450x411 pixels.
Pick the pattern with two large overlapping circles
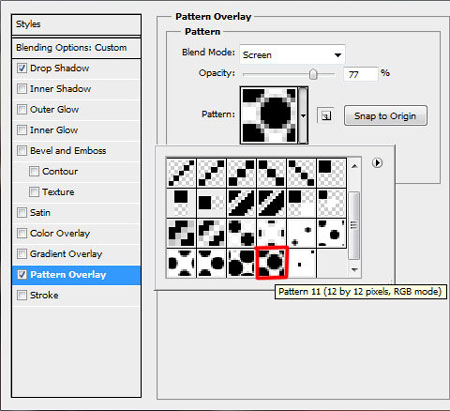click(241, 263)
